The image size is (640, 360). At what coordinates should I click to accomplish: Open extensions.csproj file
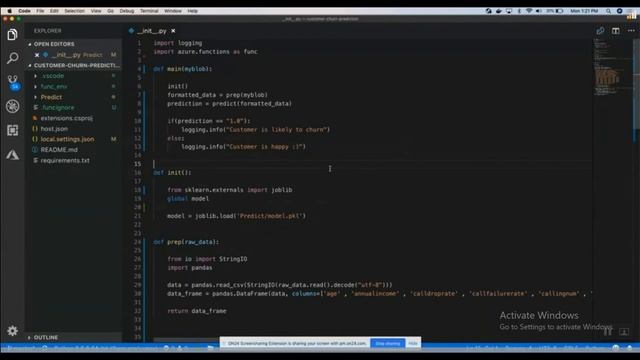67,118
